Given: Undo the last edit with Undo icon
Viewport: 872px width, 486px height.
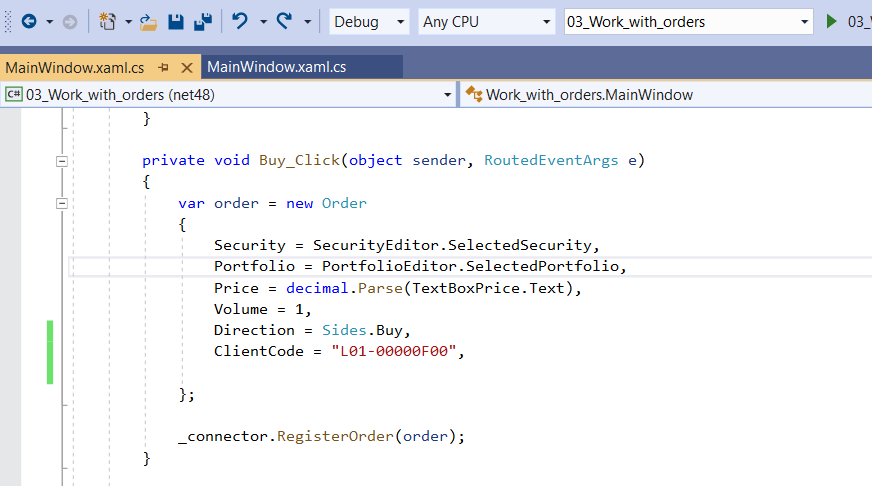Looking at the screenshot, I should point(239,21).
